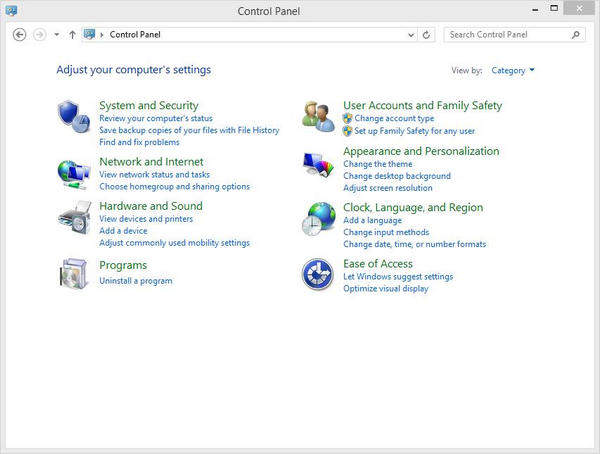Open System and Security category

[149, 105]
